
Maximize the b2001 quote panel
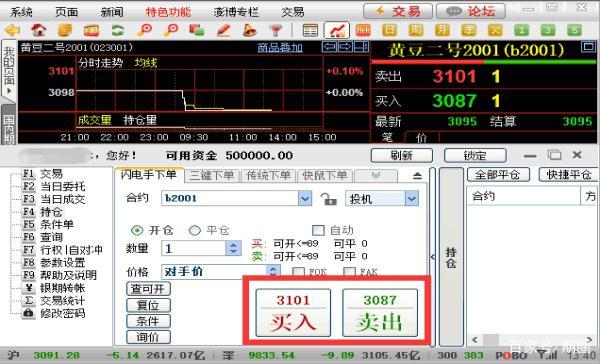point(588,47)
